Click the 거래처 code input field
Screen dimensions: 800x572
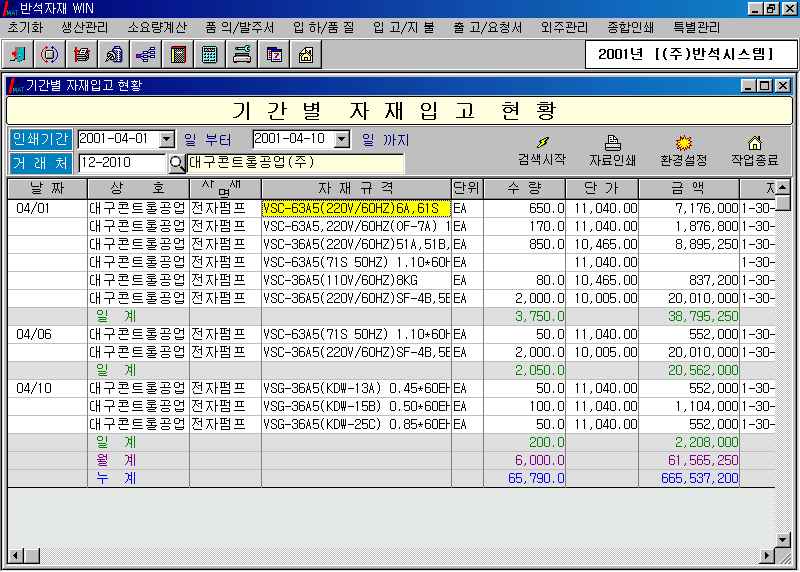pyautogui.click(x=121, y=162)
